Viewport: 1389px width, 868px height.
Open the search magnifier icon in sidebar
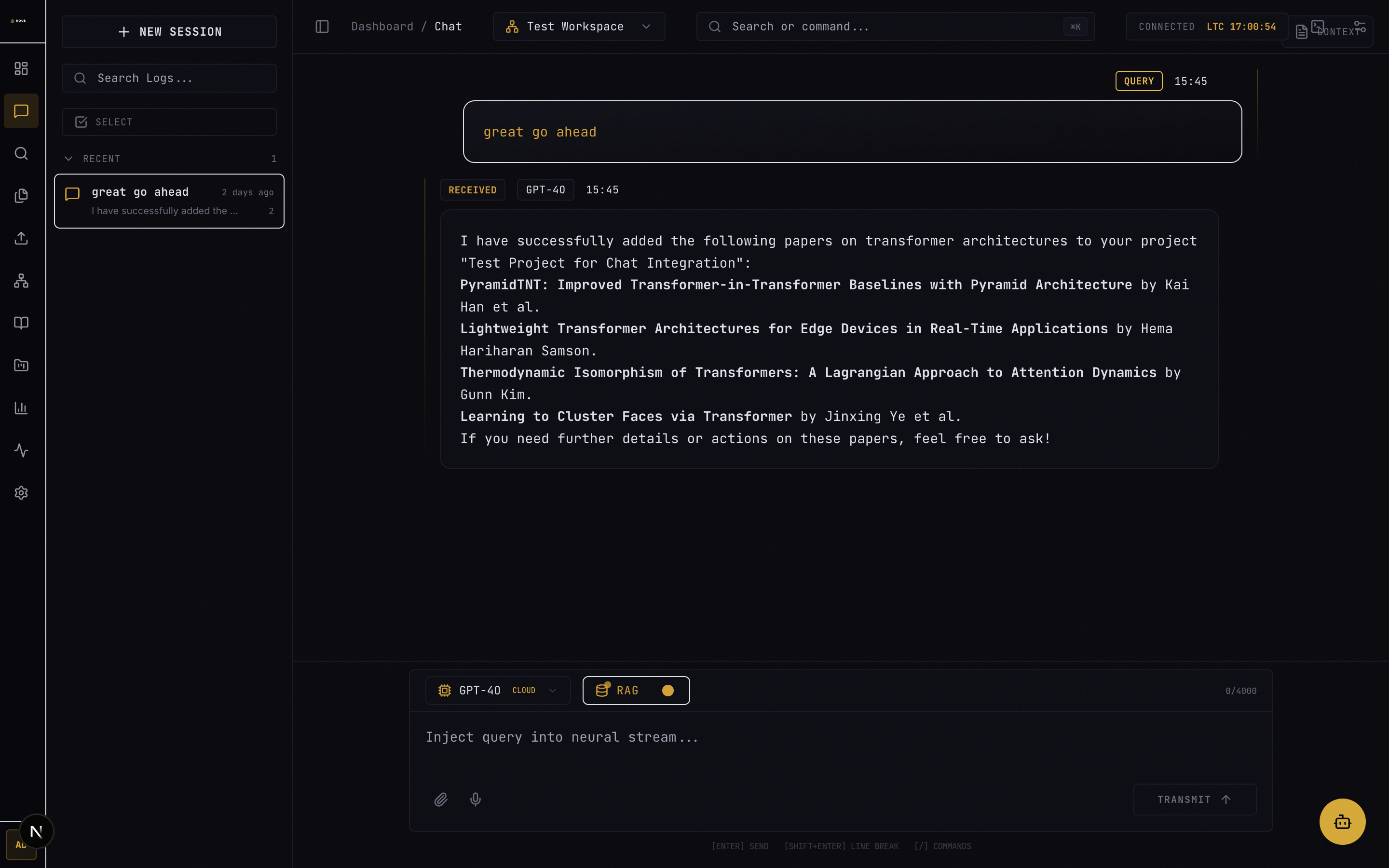point(21,153)
